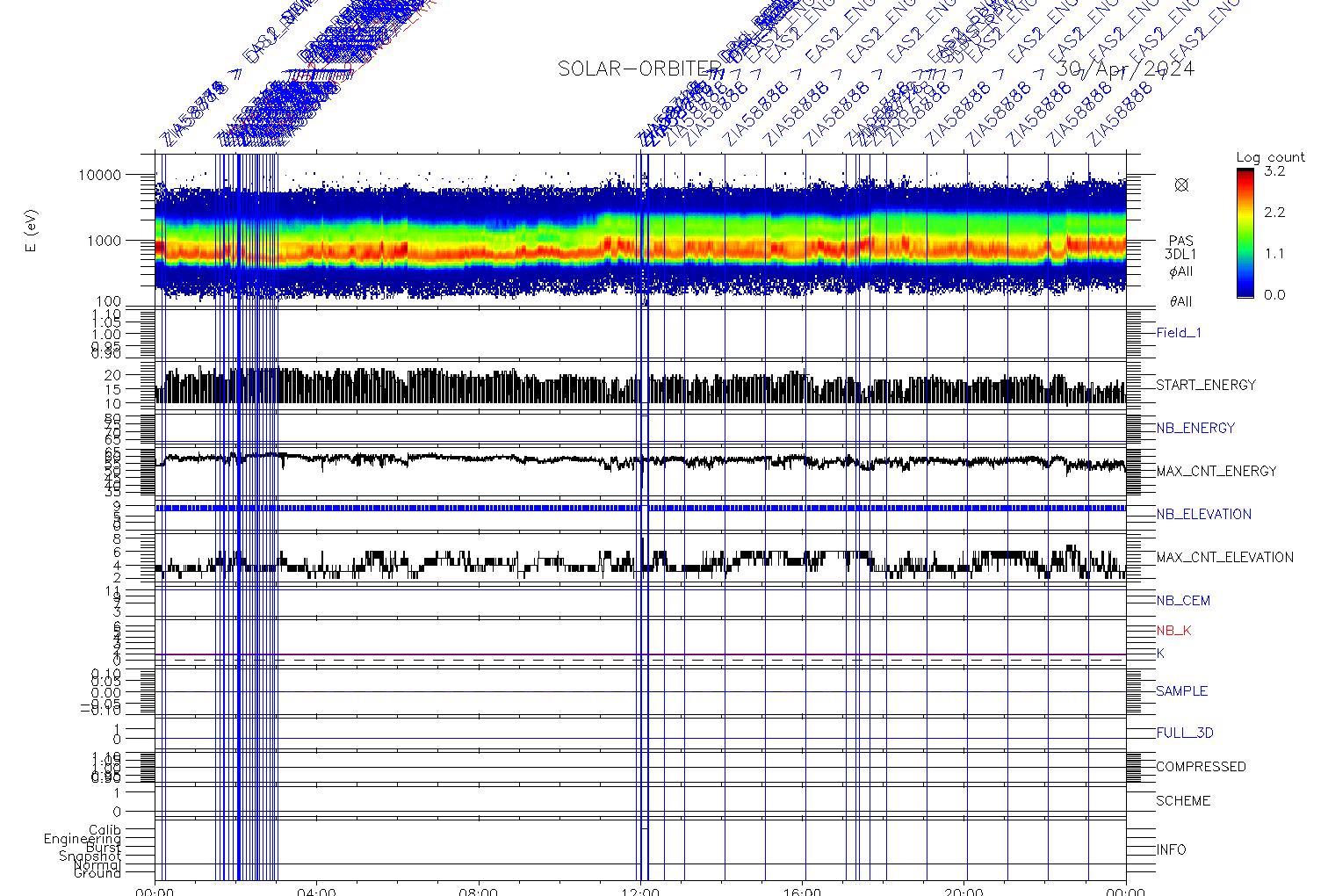Click the 1000 energy axis tick label
Viewport: 1328px width, 896px height.
point(104,241)
